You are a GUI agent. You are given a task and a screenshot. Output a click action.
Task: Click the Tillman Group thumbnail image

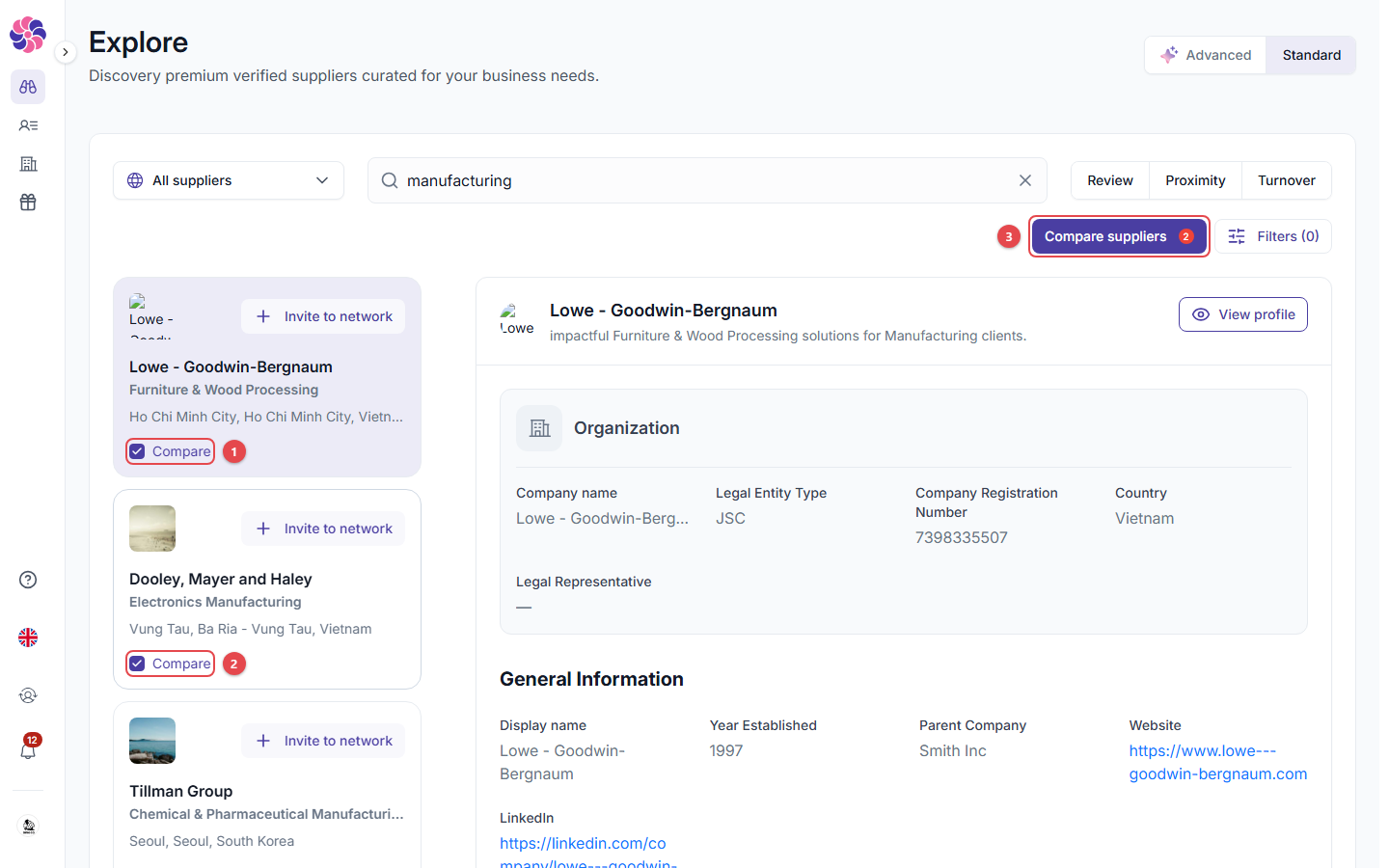point(152,741)
